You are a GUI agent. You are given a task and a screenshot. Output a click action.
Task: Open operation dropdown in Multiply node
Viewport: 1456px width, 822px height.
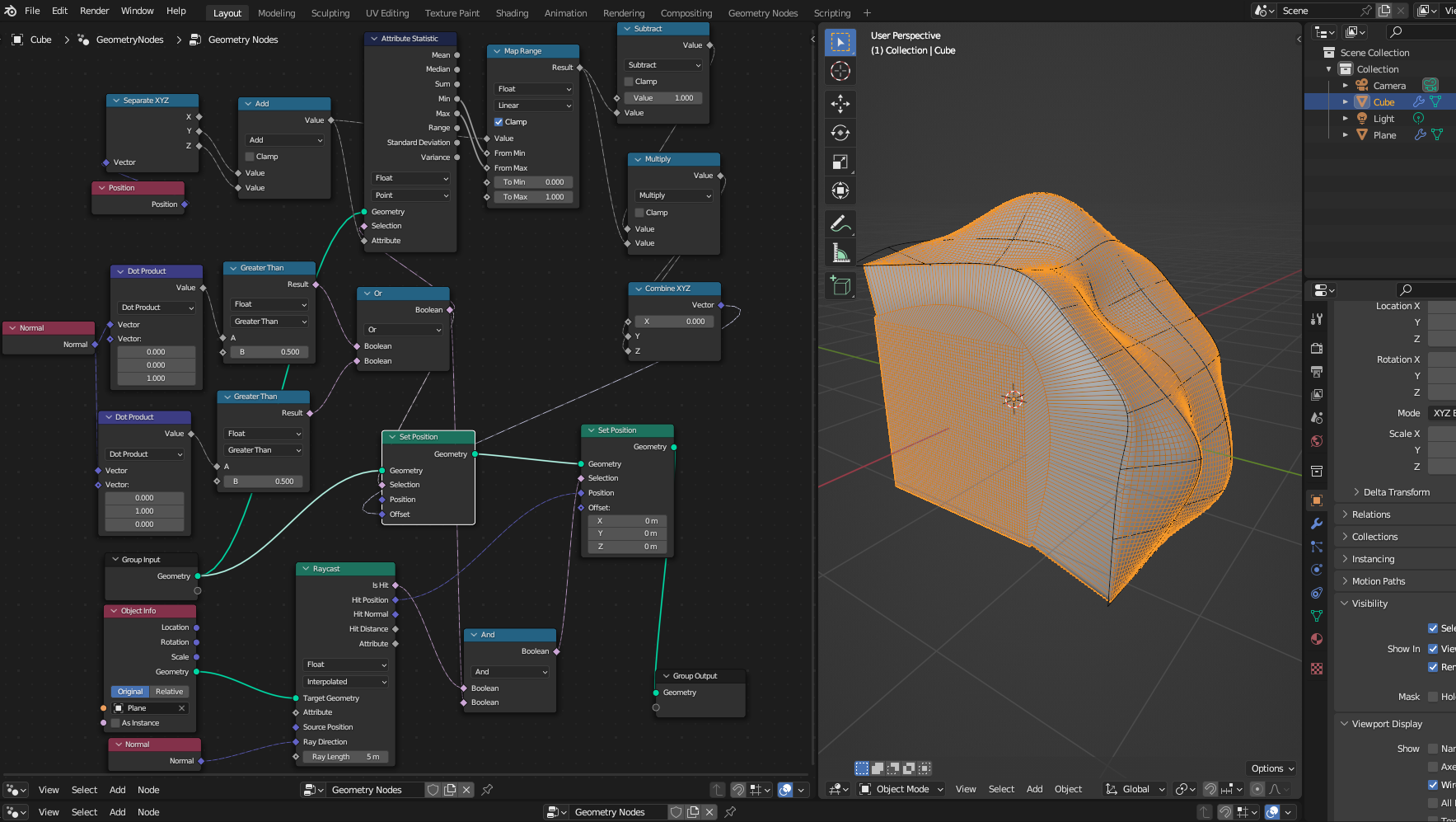(675, 195)
